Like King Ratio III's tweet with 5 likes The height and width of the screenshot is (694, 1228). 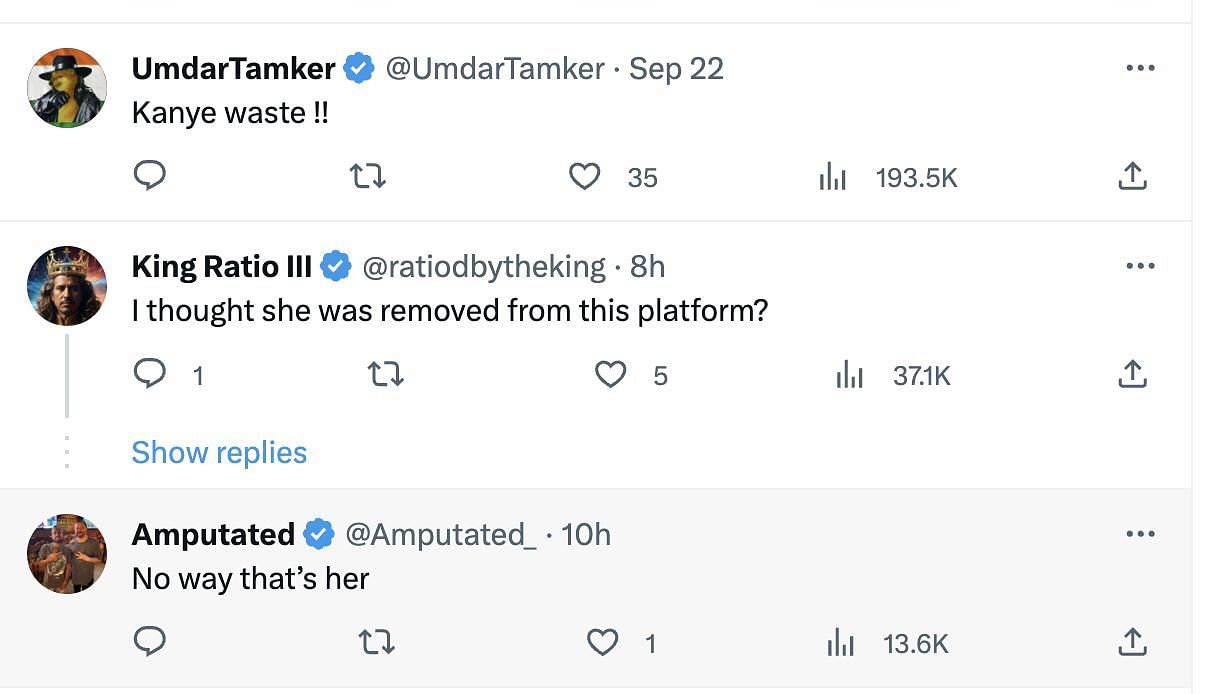[610, 375]
